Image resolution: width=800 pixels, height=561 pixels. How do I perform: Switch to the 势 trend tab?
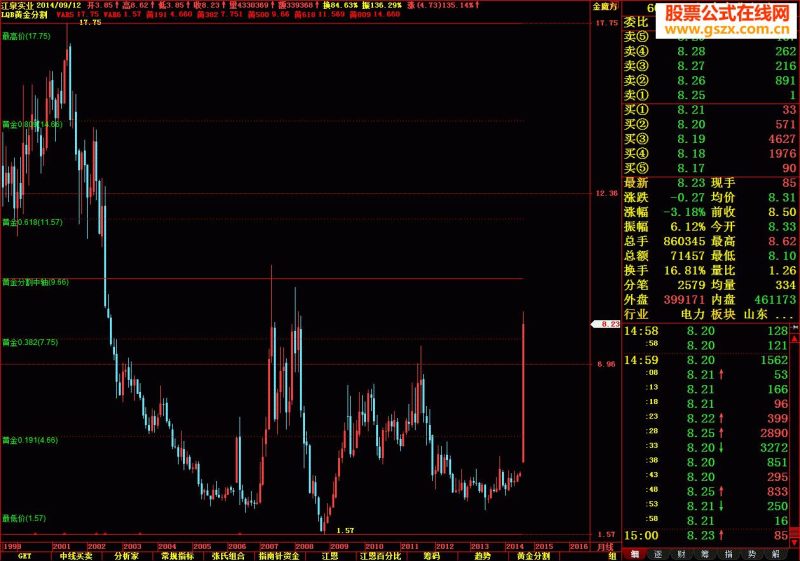tap(752, 555)
